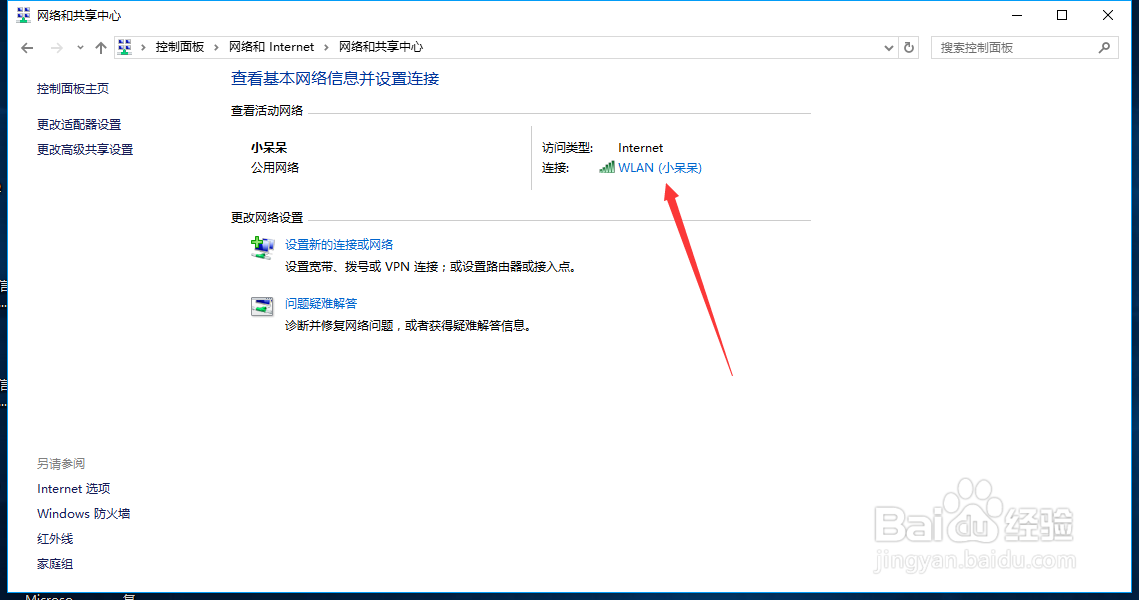Click the troubleshooter icon
Image resolution: width=1139 pixels, height=600 pixels.
pyautogui.click(x=262, y=306)
